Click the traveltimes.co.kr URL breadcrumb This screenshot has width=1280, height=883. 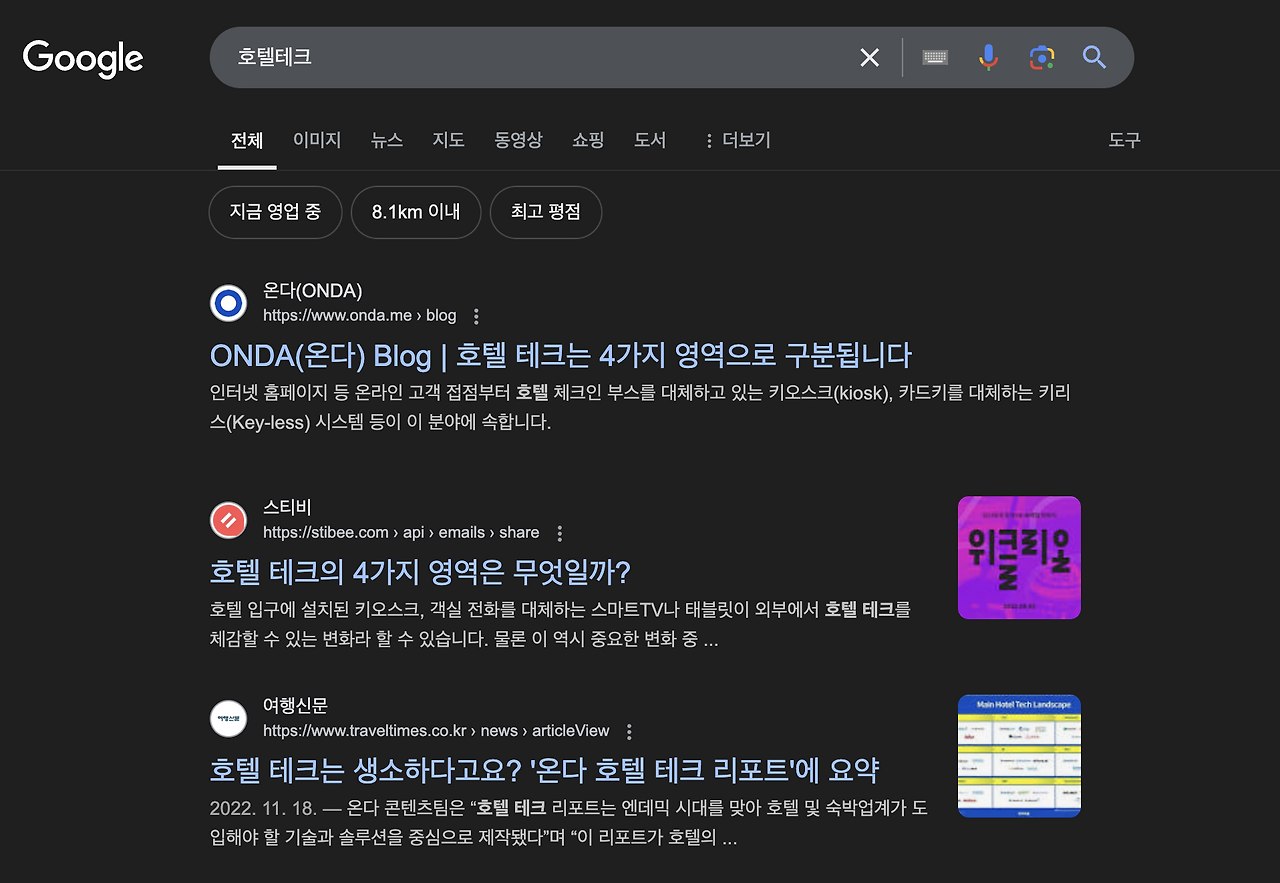(436, 731)
